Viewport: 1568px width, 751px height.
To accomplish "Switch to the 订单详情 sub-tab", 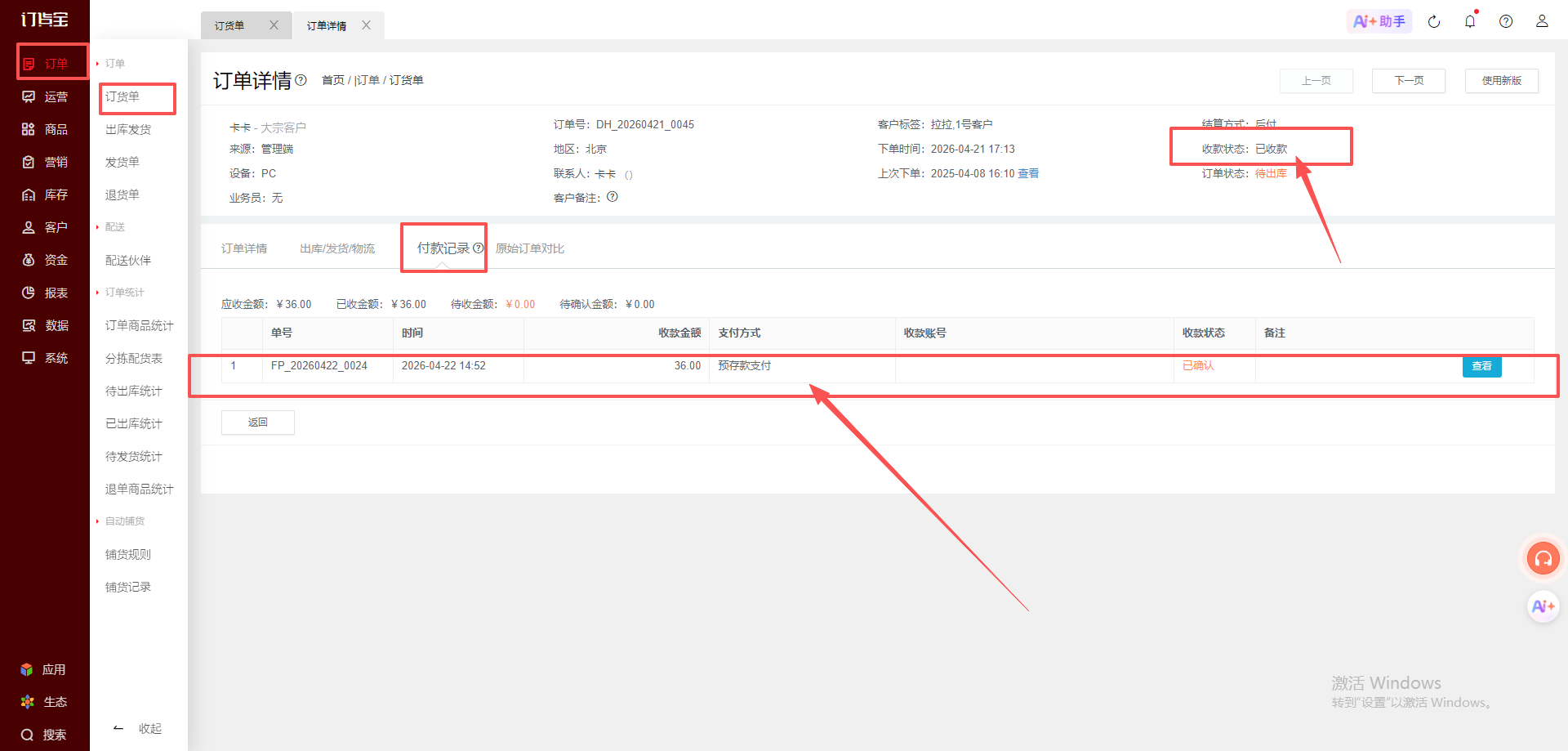I will tap(244, 248).
